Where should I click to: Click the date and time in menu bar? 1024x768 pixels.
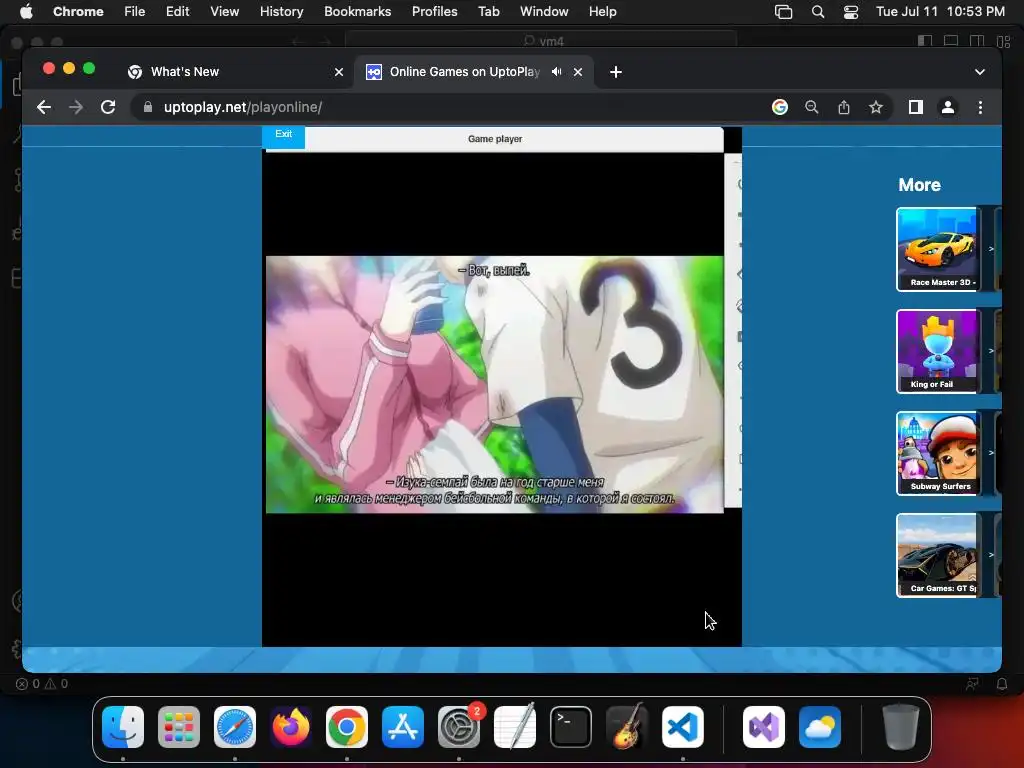click(940, 12)
